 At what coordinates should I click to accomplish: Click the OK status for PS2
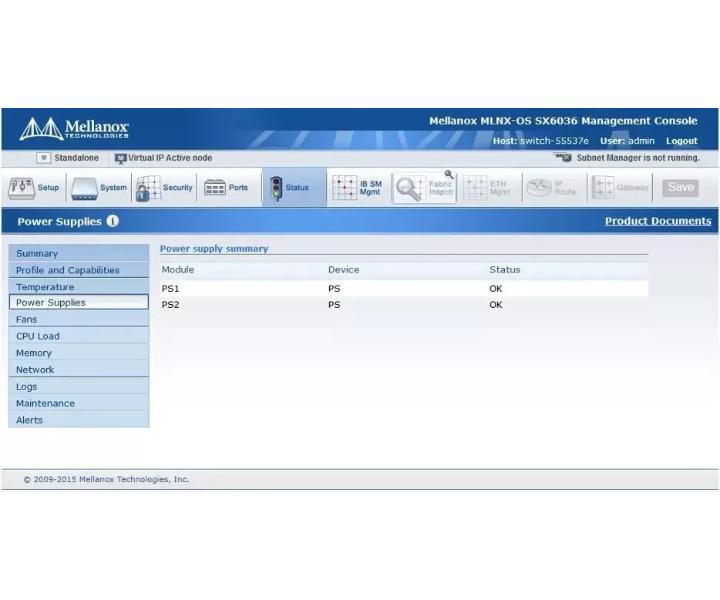(496, 304)
